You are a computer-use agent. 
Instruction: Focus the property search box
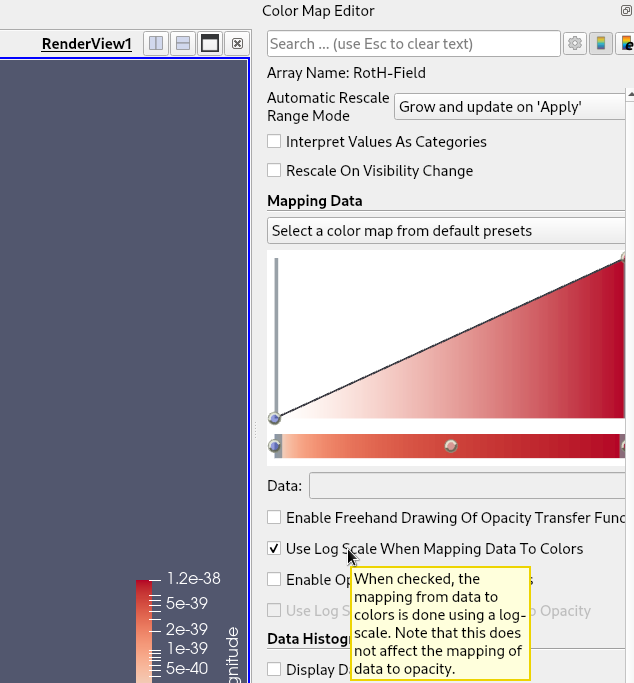(x=413, y=44)
